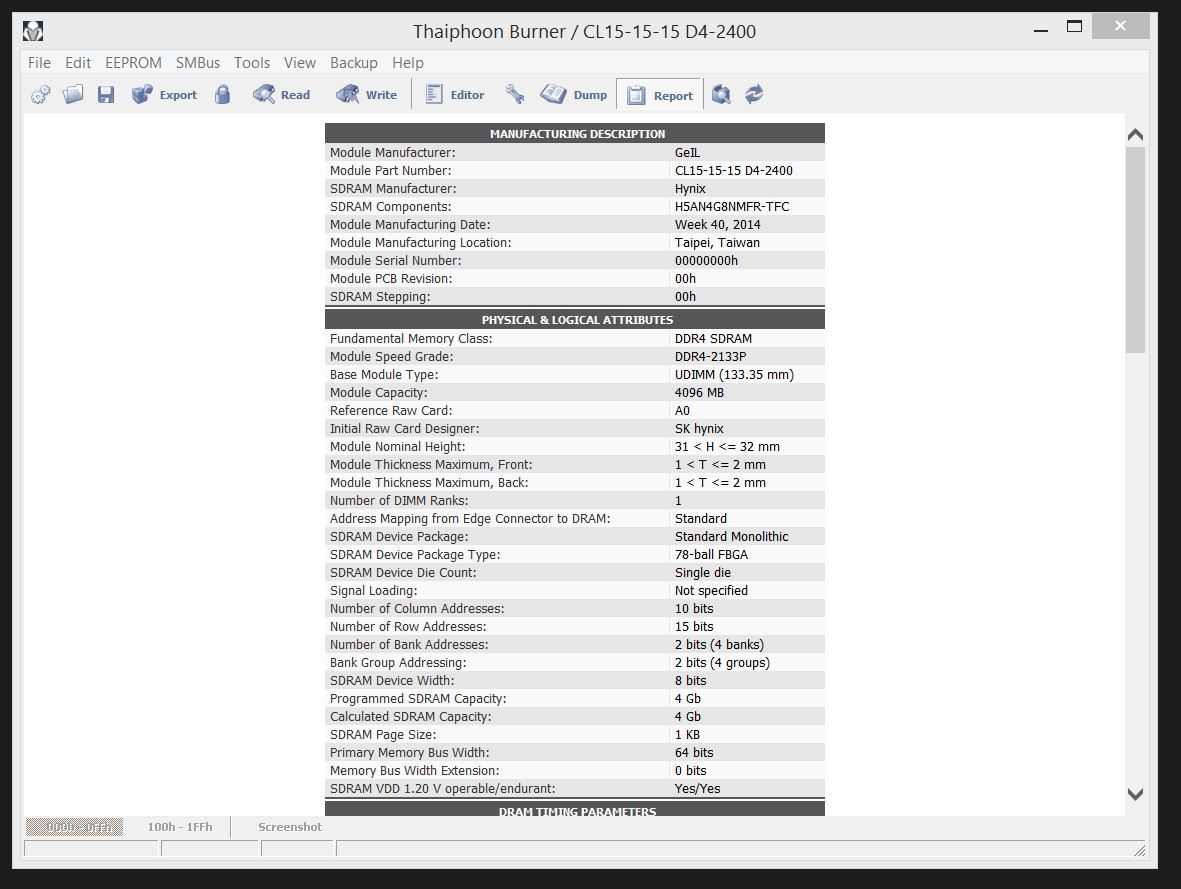Click the scrollbar up arrow

tap(1135, 135)
